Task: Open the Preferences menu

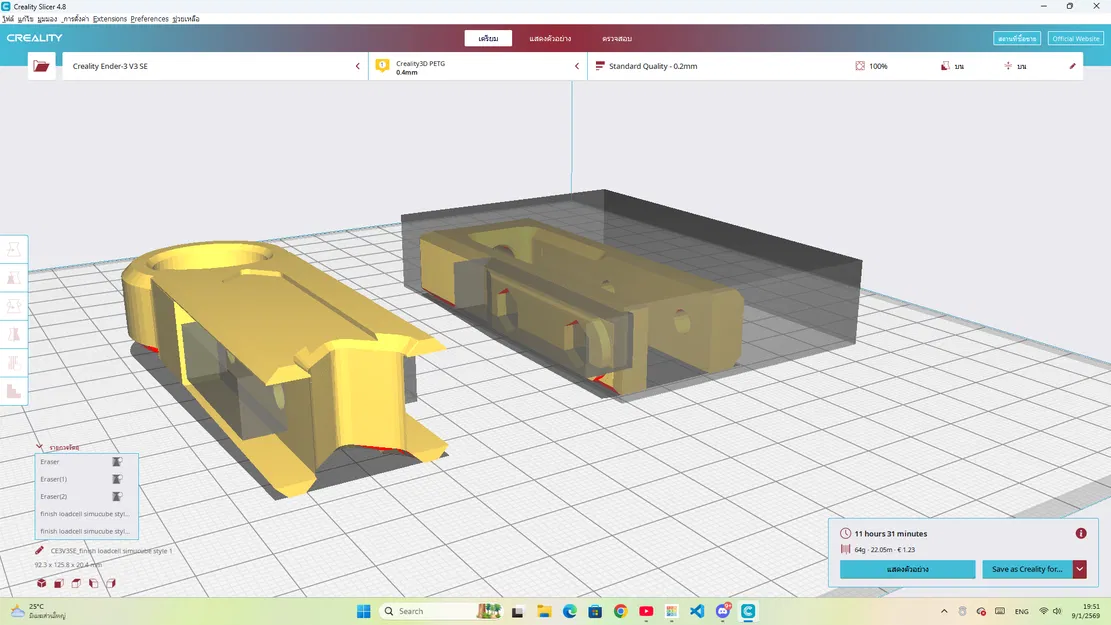Action: pyautogui.click(x=149, y=19)
